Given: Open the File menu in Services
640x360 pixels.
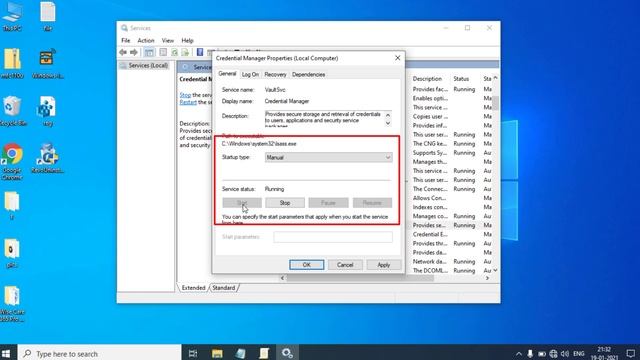Looking at the screenshot, I should [126, 40].
